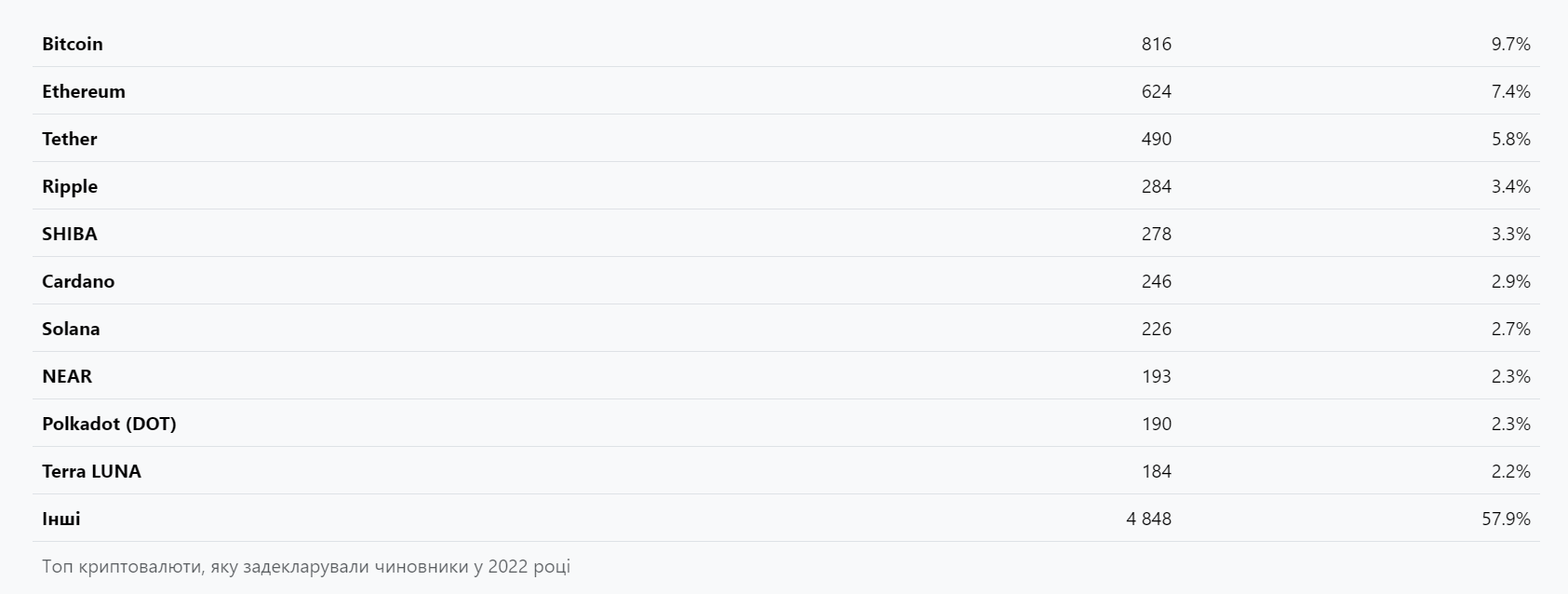Click the table caption about 2022 declarations

[306, 566]
